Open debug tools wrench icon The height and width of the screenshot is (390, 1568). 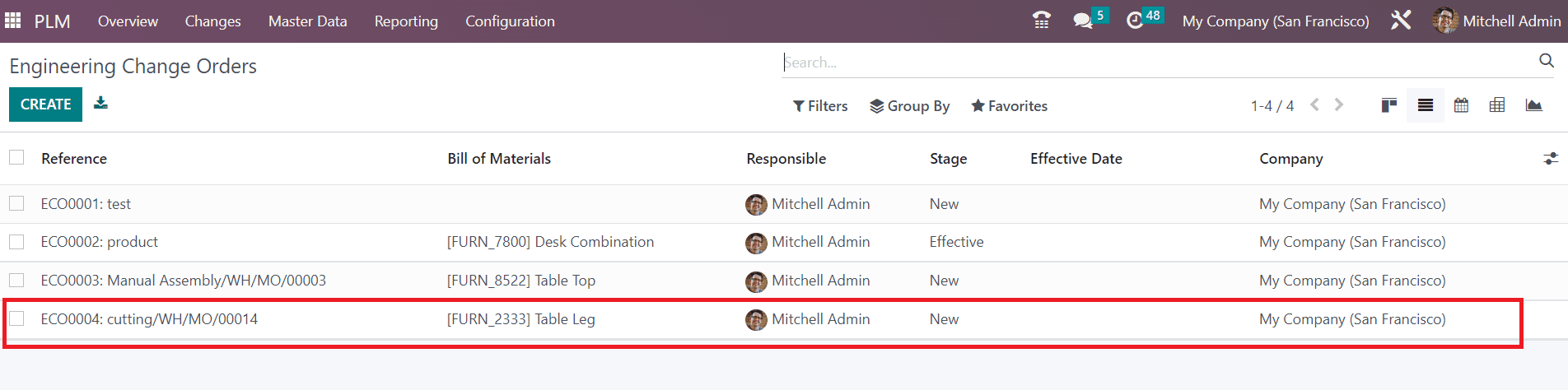(x=1401, y=21)
